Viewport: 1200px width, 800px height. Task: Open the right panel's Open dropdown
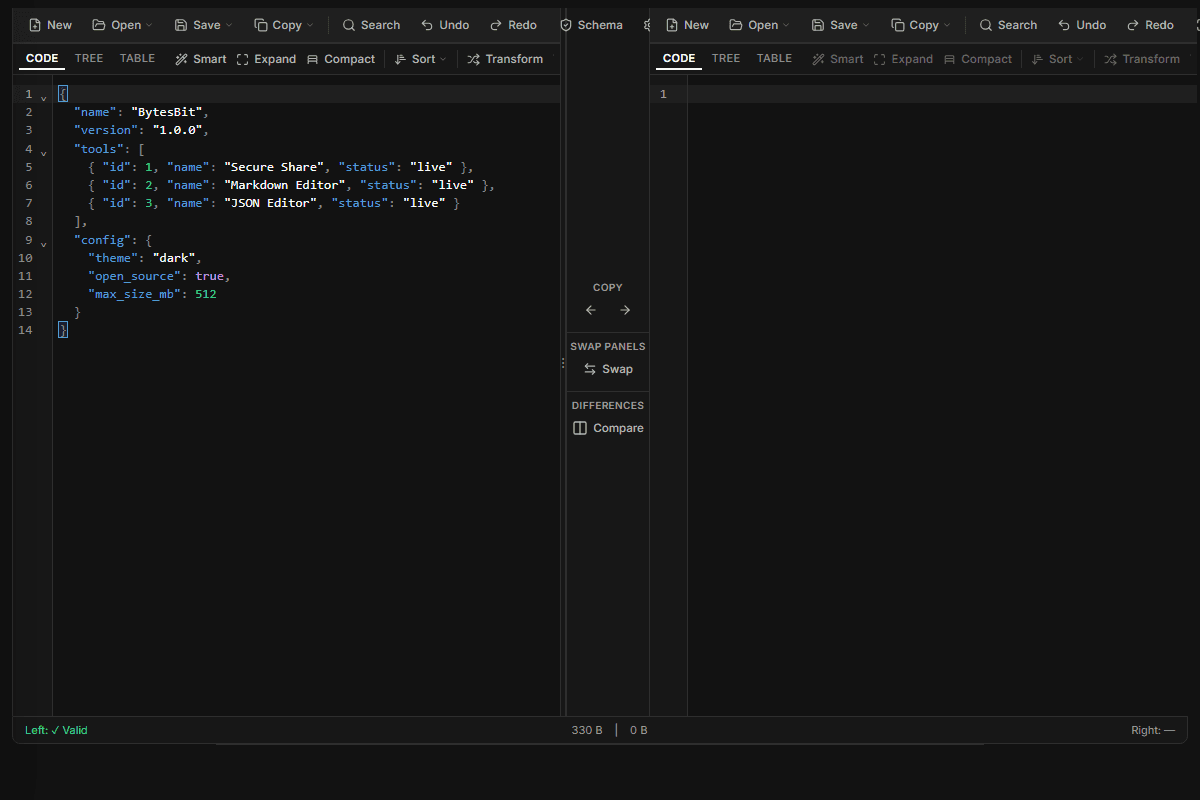(x=760, y=25)
